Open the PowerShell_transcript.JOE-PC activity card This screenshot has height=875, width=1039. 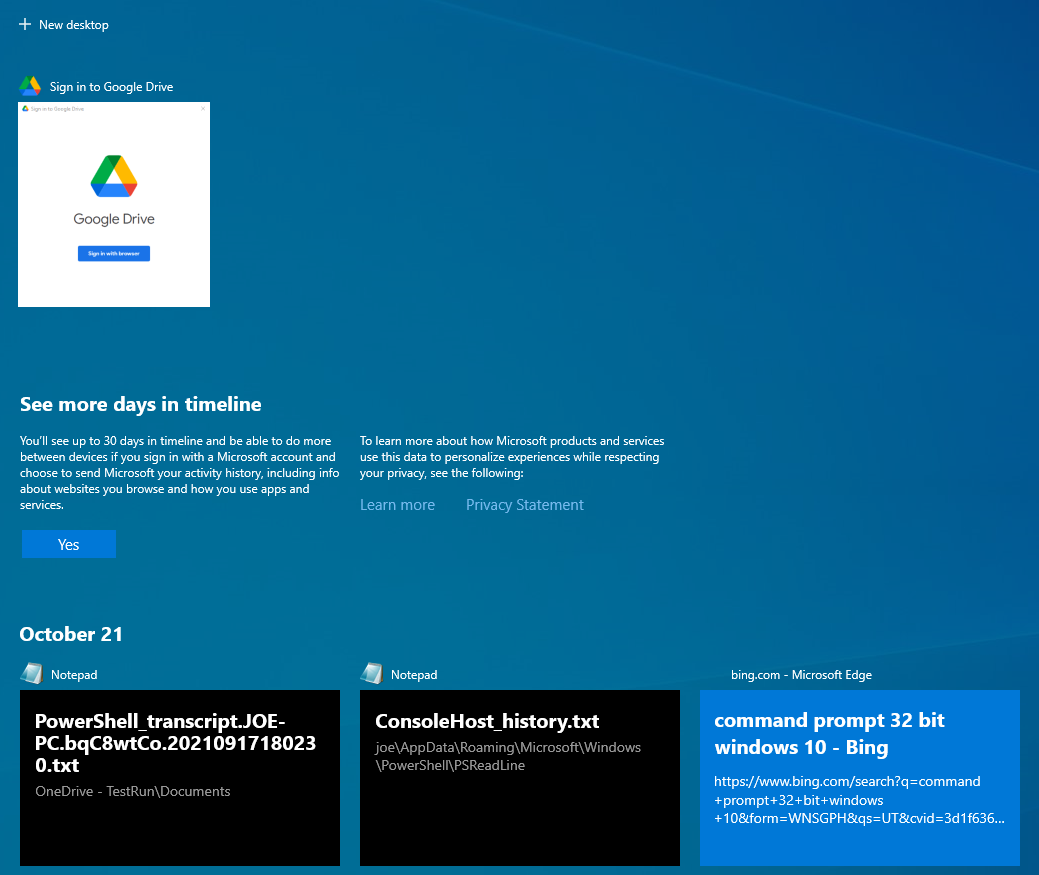point(180,778)
